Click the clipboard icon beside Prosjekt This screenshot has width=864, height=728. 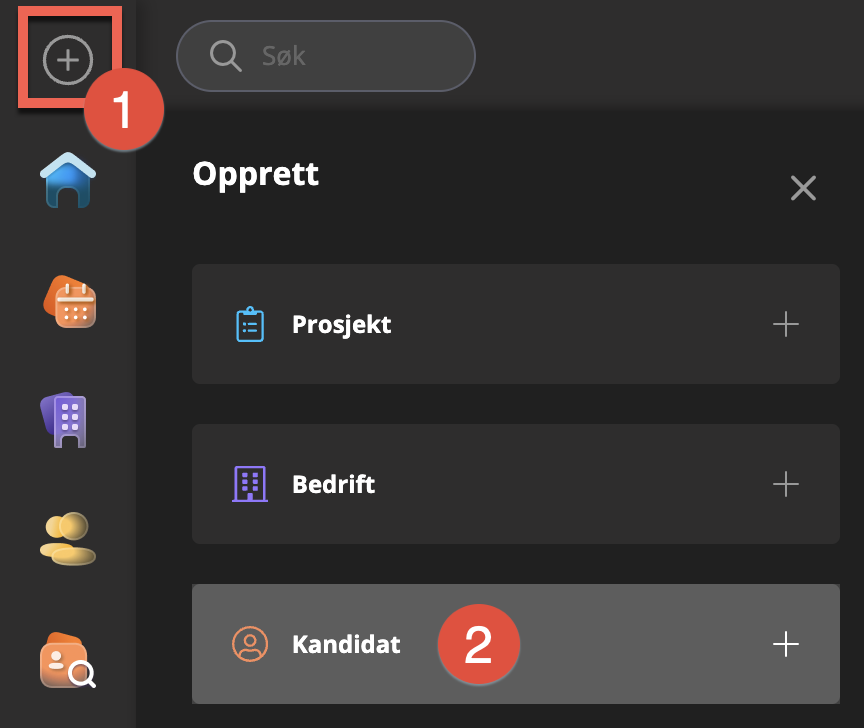coord(250,325)
